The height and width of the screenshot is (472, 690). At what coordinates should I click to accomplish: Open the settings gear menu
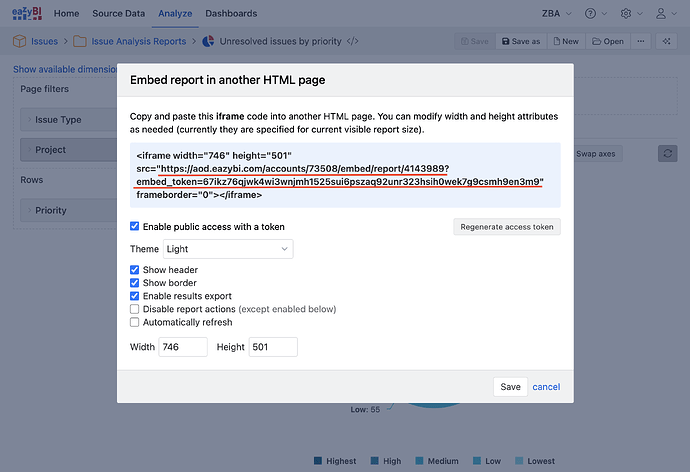tap(631, 14)
